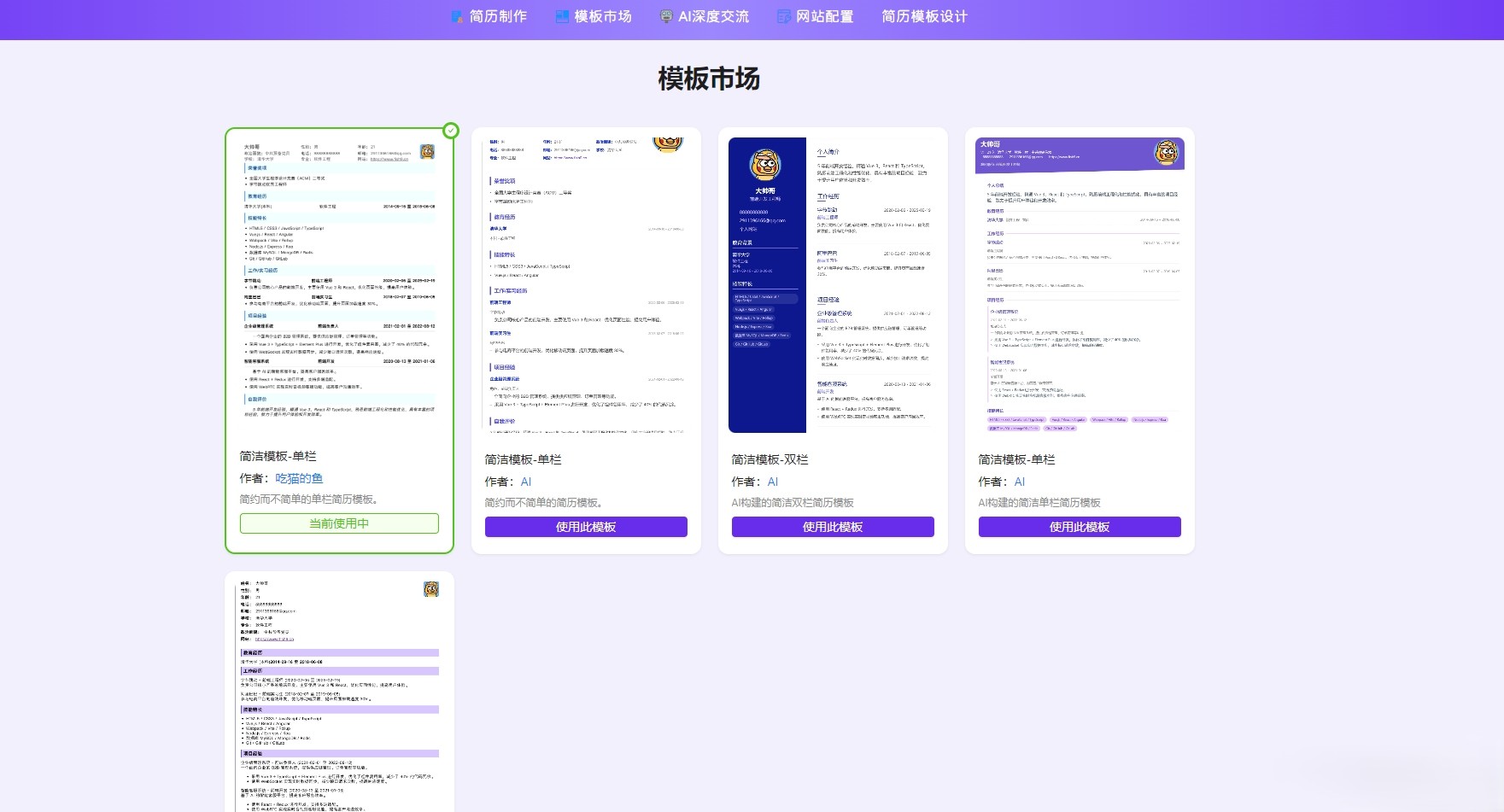Open the bottom-row resume preview with lavender section bars

tap(340, 692)
